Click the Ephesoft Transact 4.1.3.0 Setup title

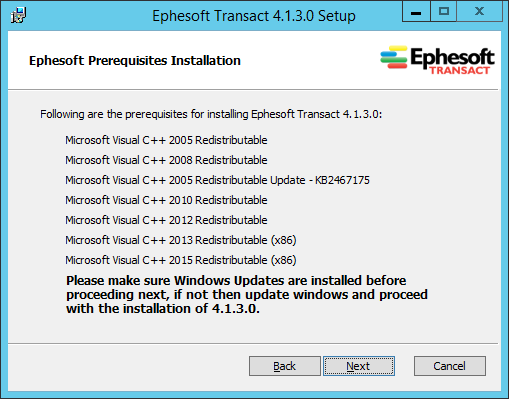(254, 16)
